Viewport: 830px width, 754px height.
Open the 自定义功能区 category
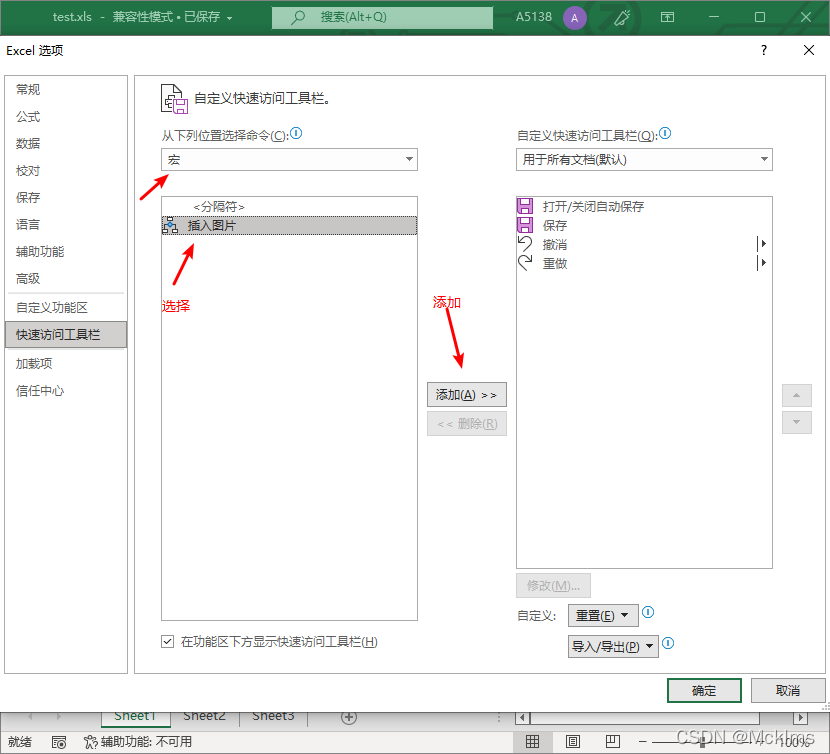[52, 308]
